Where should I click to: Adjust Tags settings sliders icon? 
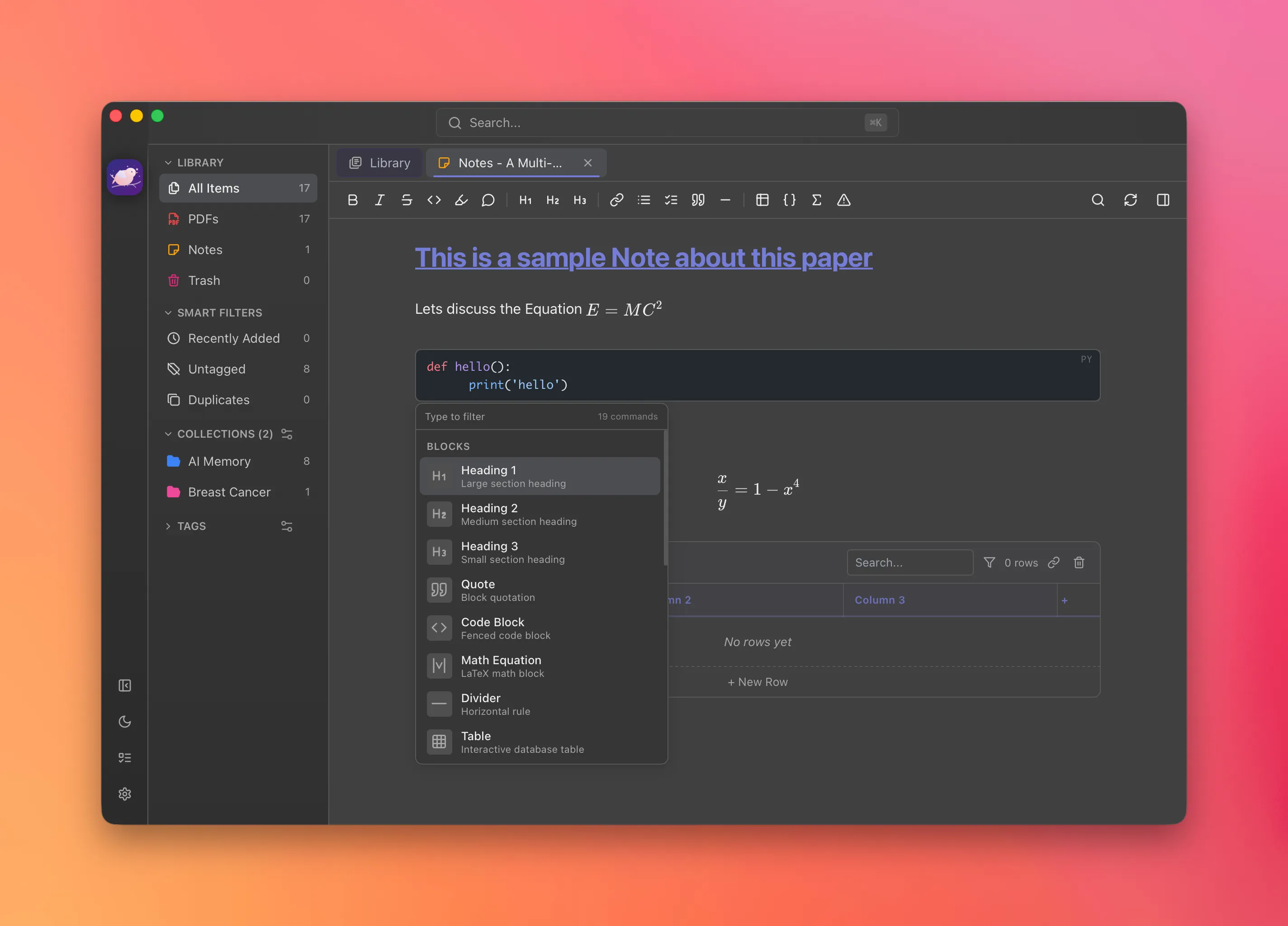[287, 526]
